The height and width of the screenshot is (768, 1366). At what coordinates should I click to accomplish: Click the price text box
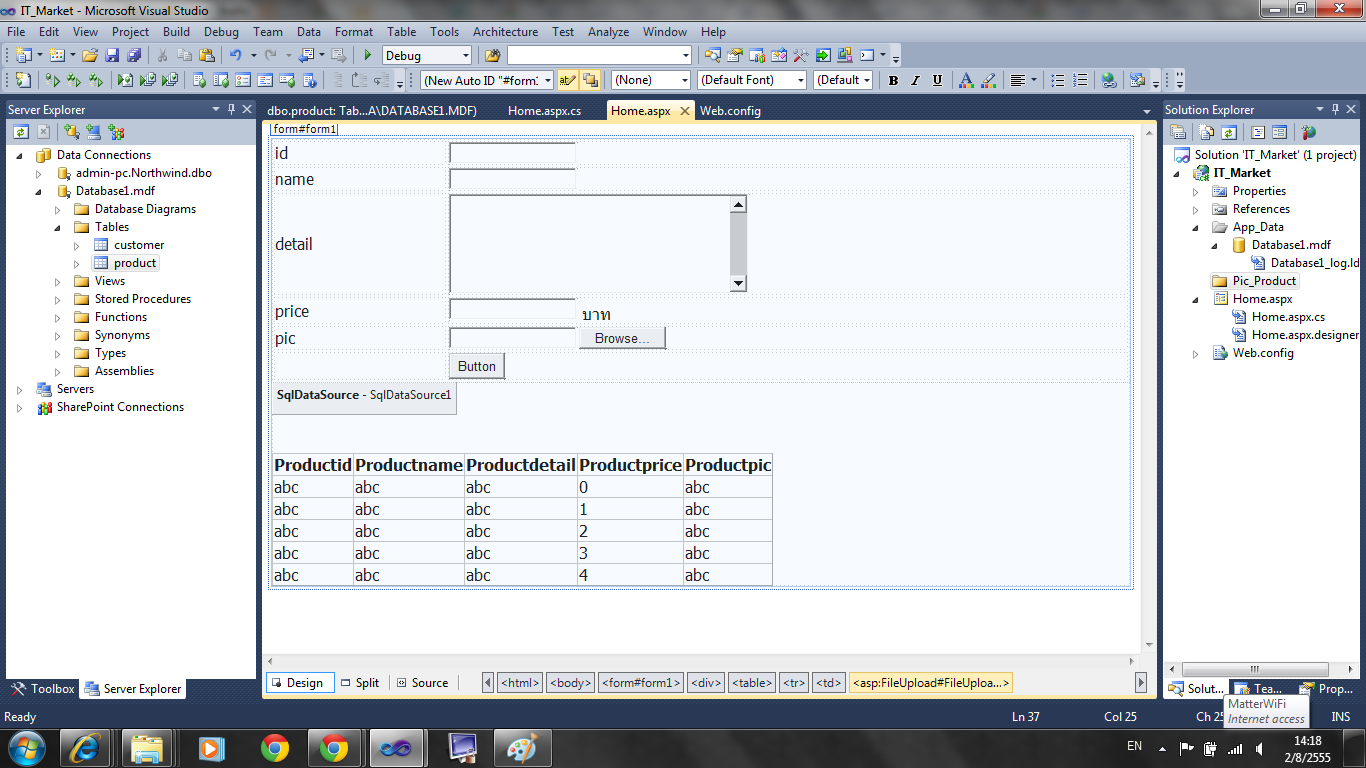pos(512,310)
